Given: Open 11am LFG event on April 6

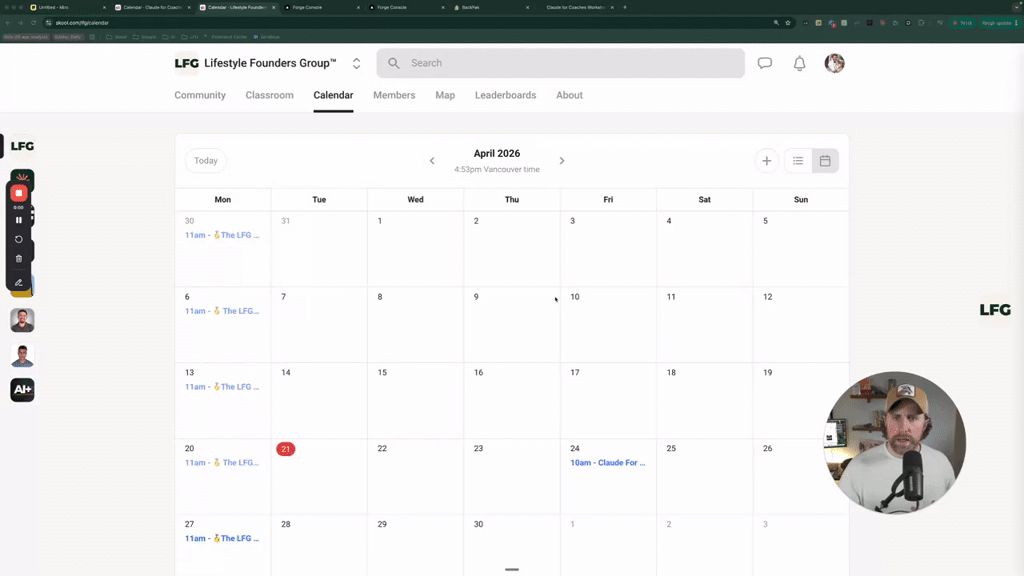Looking at the screenshot, I should click(x=222, y=311).
